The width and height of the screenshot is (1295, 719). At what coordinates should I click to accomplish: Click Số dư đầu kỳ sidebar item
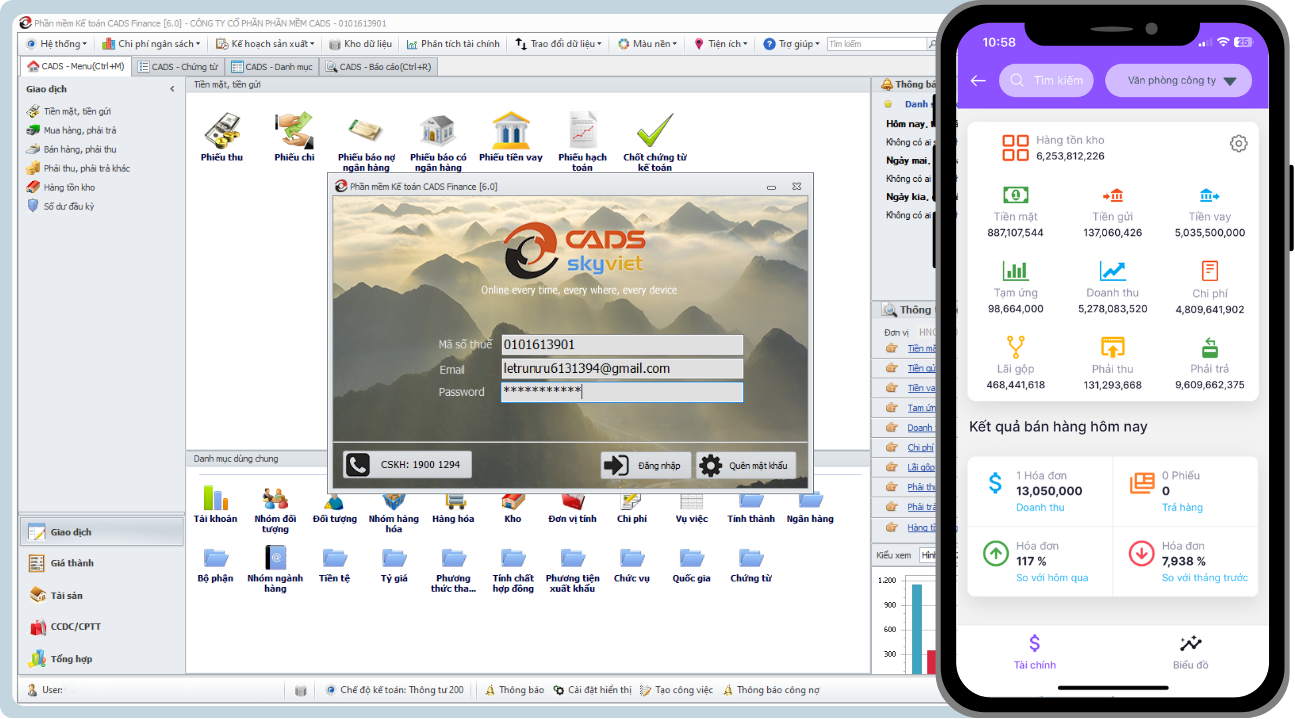click(61, 206)
